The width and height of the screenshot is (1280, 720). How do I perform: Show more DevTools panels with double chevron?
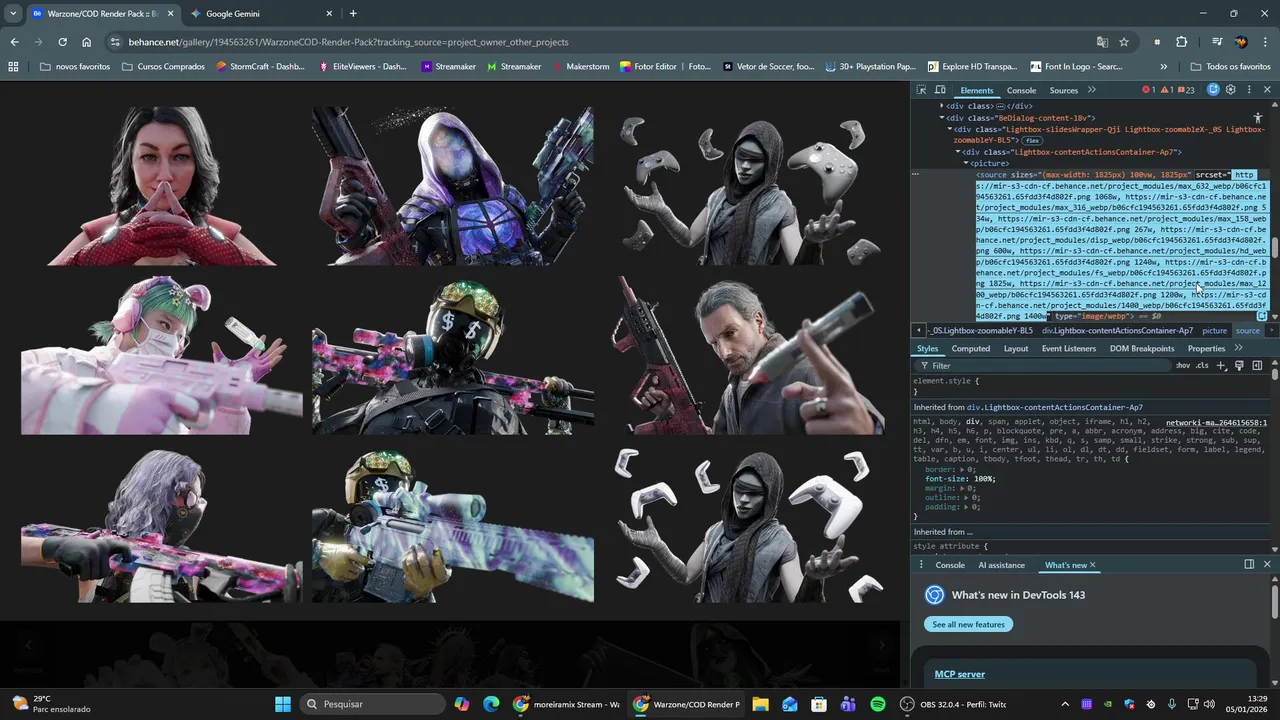click(x=1091, y=90)
